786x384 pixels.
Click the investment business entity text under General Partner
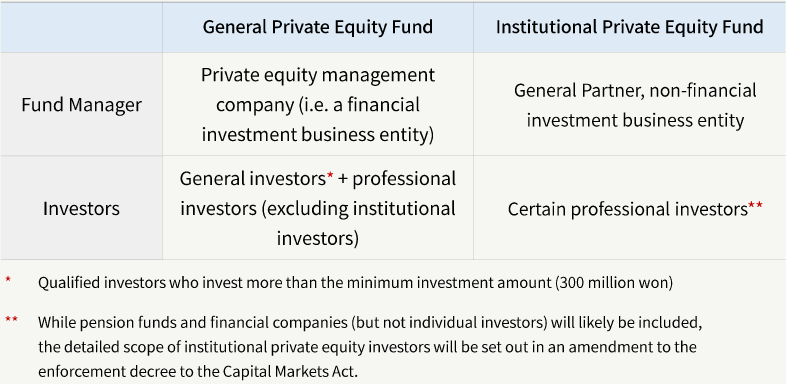coord(636,121)
